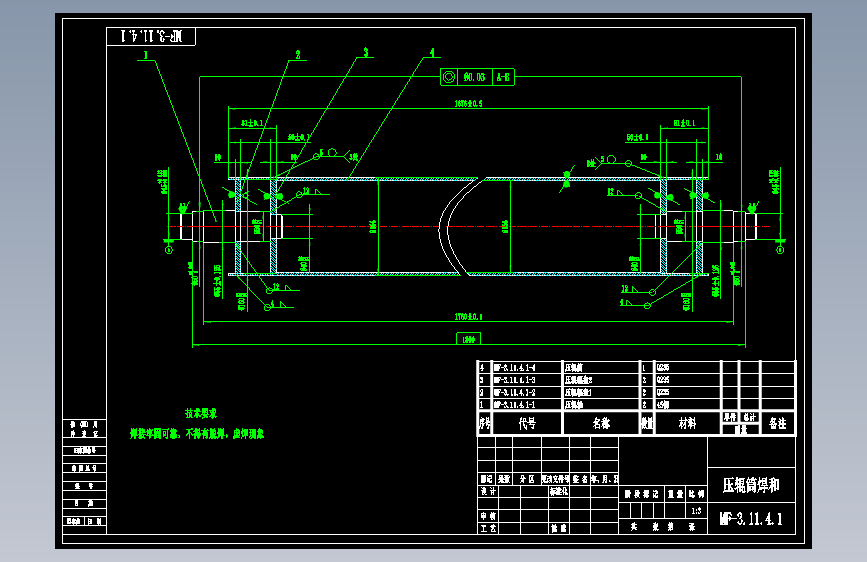Click part code MF-3.11.4.1-2 in the parts list
Image resolution: width=867 pixels, height=562 pixels.
tap(514, 392)
